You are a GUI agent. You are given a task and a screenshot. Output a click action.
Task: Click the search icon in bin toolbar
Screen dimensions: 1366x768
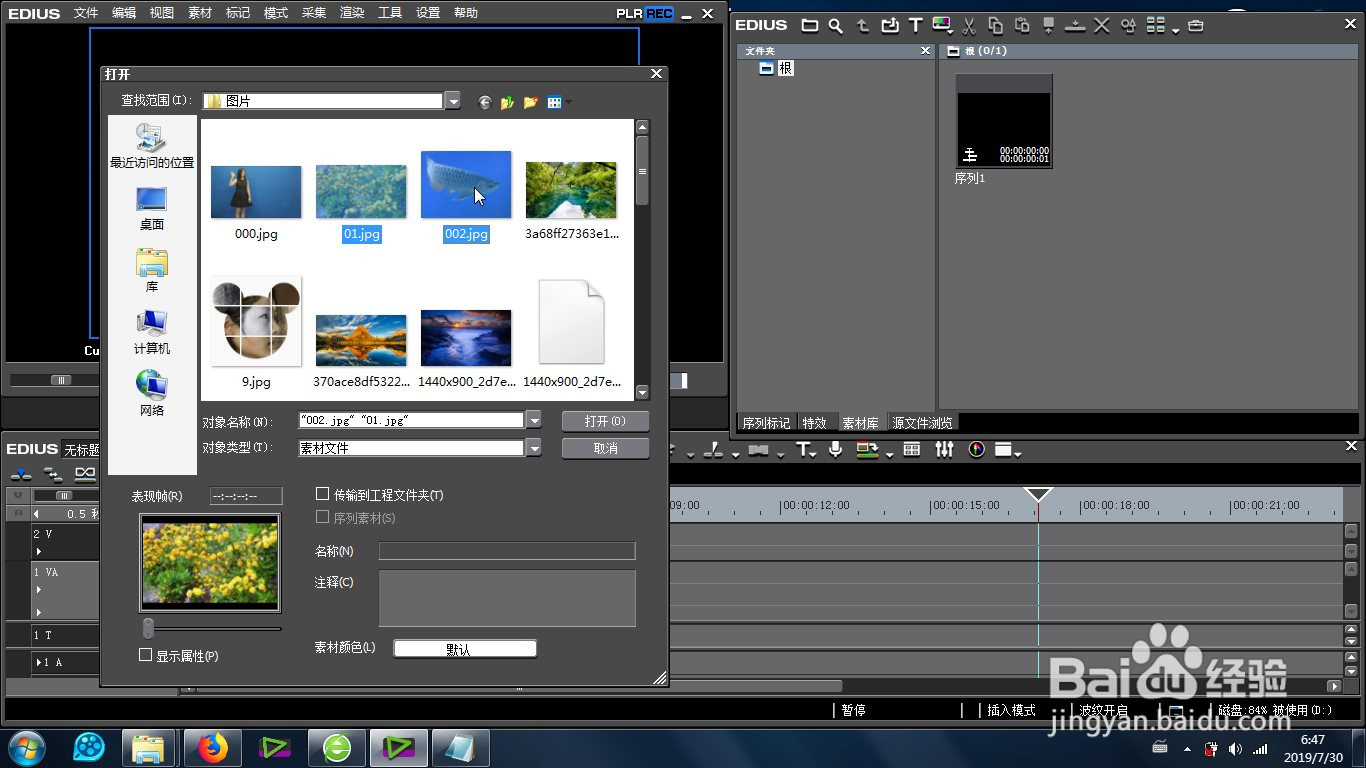[835, 25]
